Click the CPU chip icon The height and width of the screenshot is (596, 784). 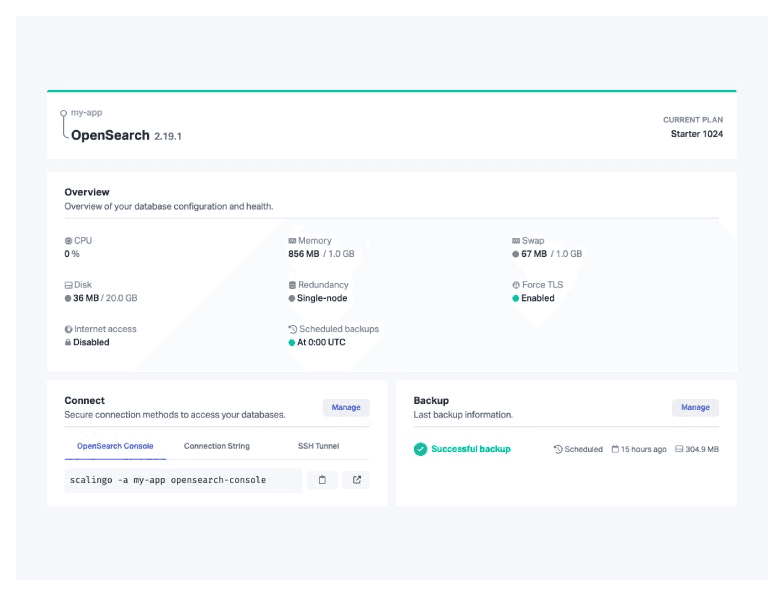(x=68, y=241)
